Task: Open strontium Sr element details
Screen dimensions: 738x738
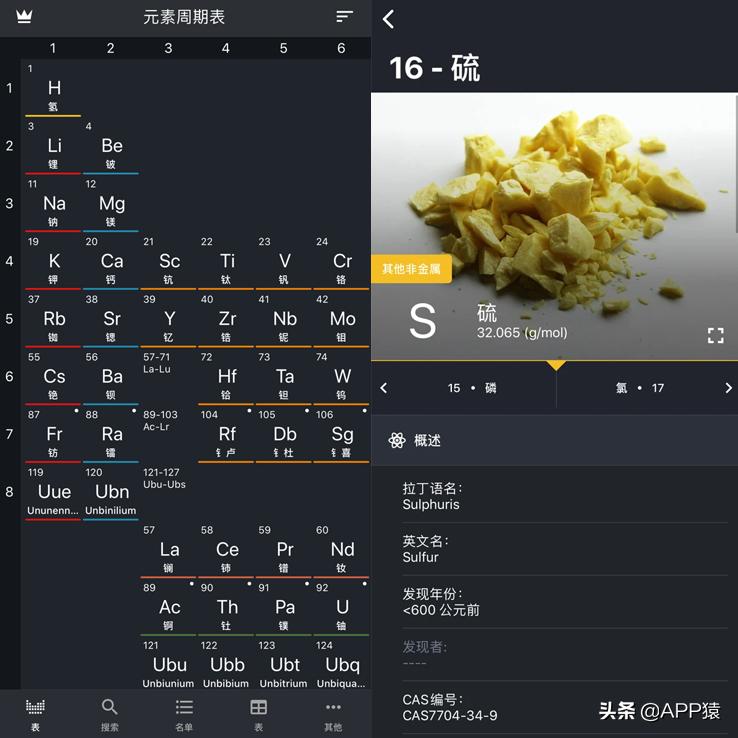Action: pos(111,320)
